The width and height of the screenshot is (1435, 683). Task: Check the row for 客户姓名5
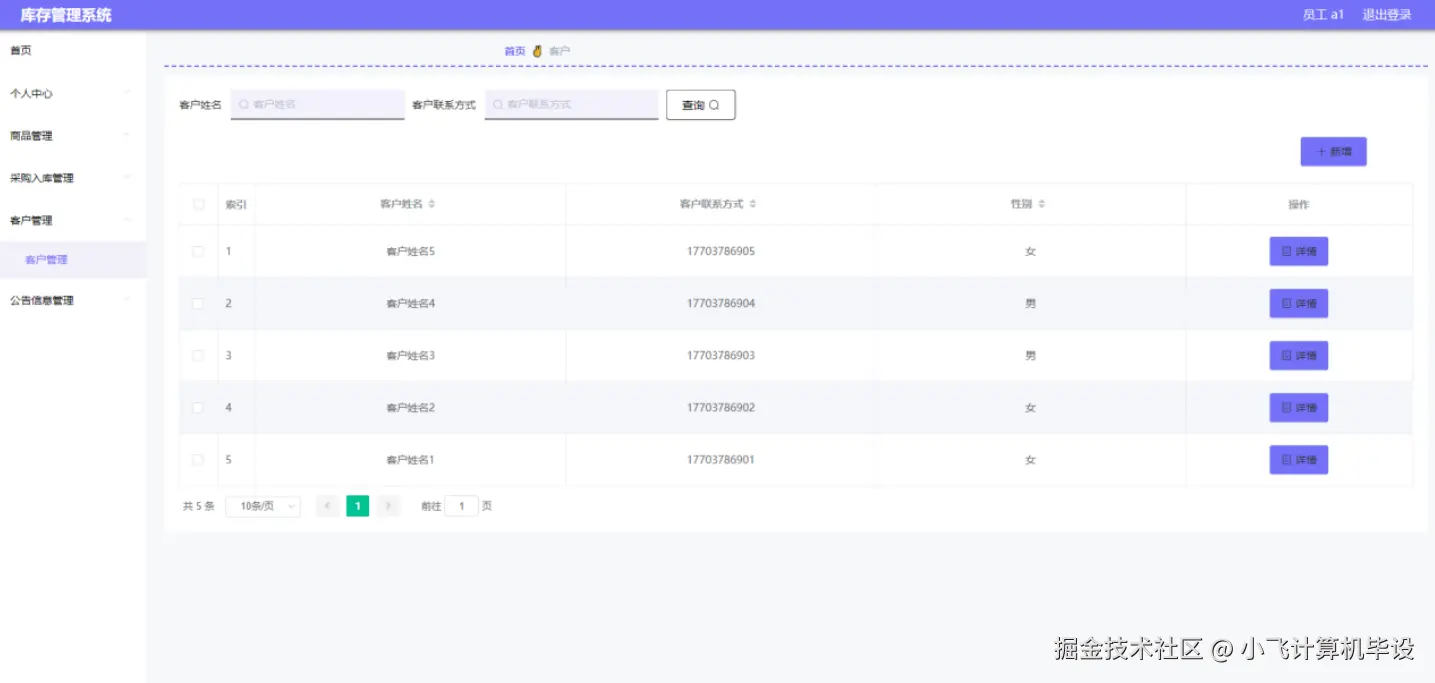tap(198, 252)
